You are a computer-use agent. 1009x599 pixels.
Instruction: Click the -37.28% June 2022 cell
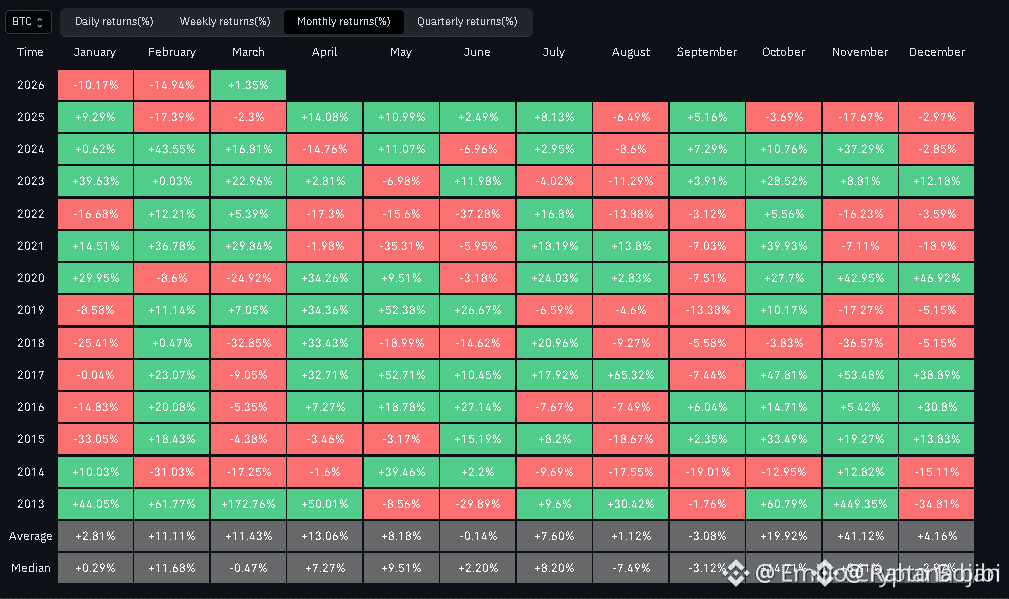[x=477, y=214]
